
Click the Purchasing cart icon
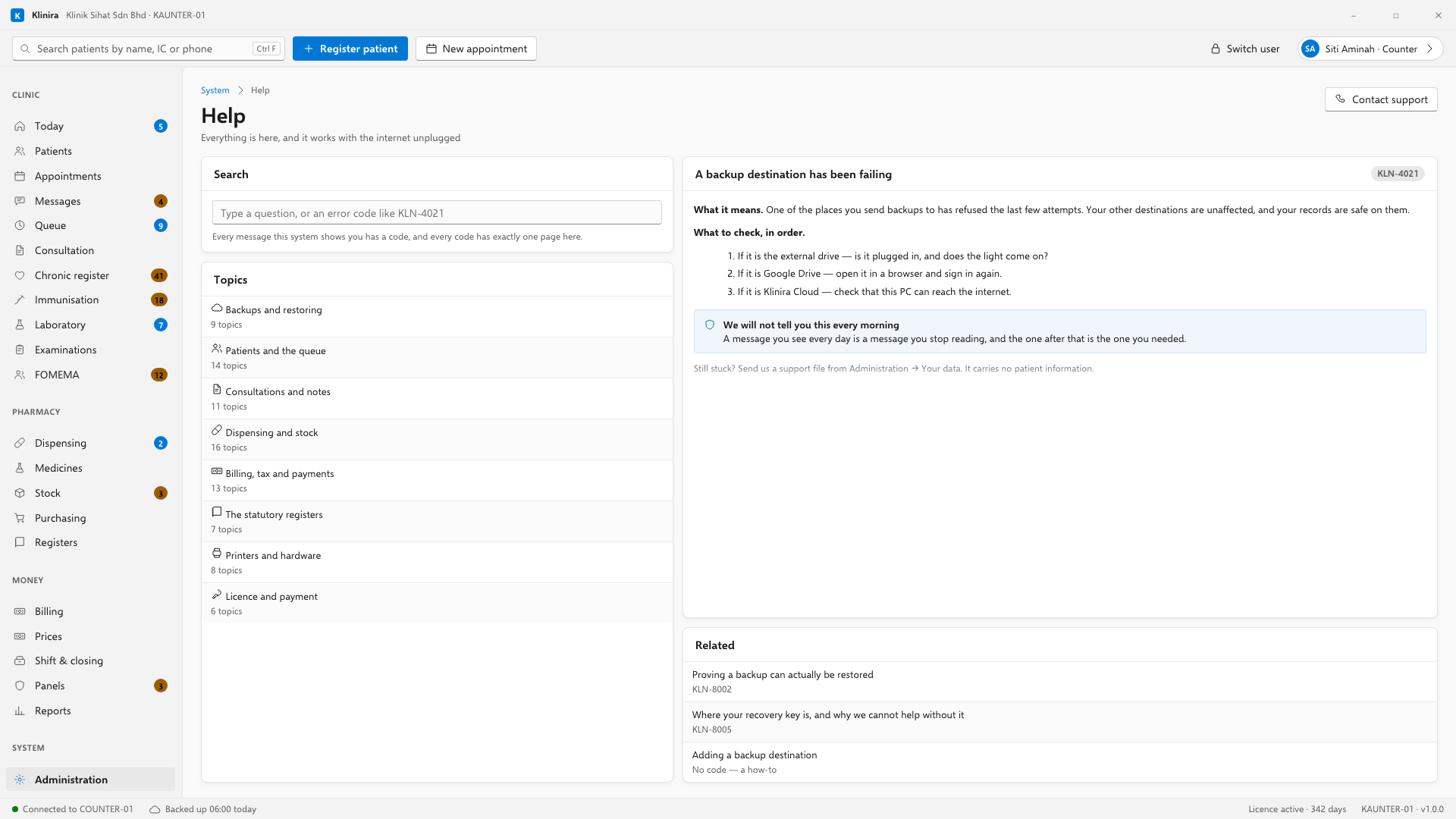tap(20, 518)
